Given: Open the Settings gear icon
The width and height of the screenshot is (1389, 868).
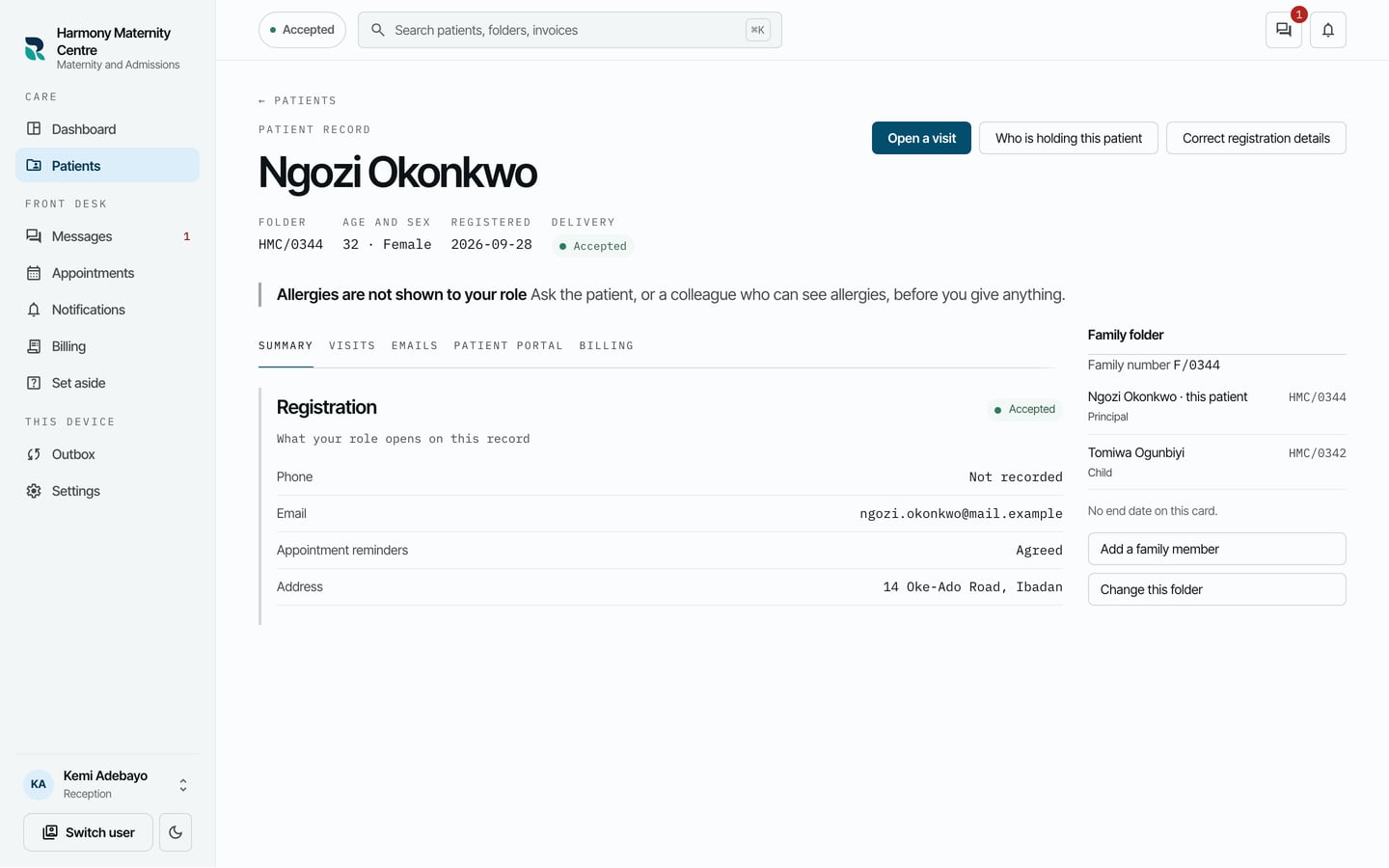Looking at the screenshot, I should pos(34,491).
